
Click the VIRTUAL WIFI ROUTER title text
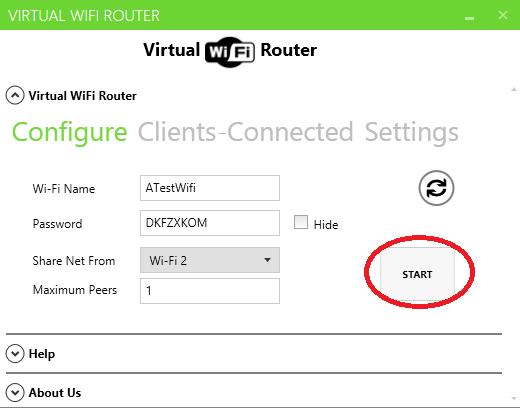[84, 16]
